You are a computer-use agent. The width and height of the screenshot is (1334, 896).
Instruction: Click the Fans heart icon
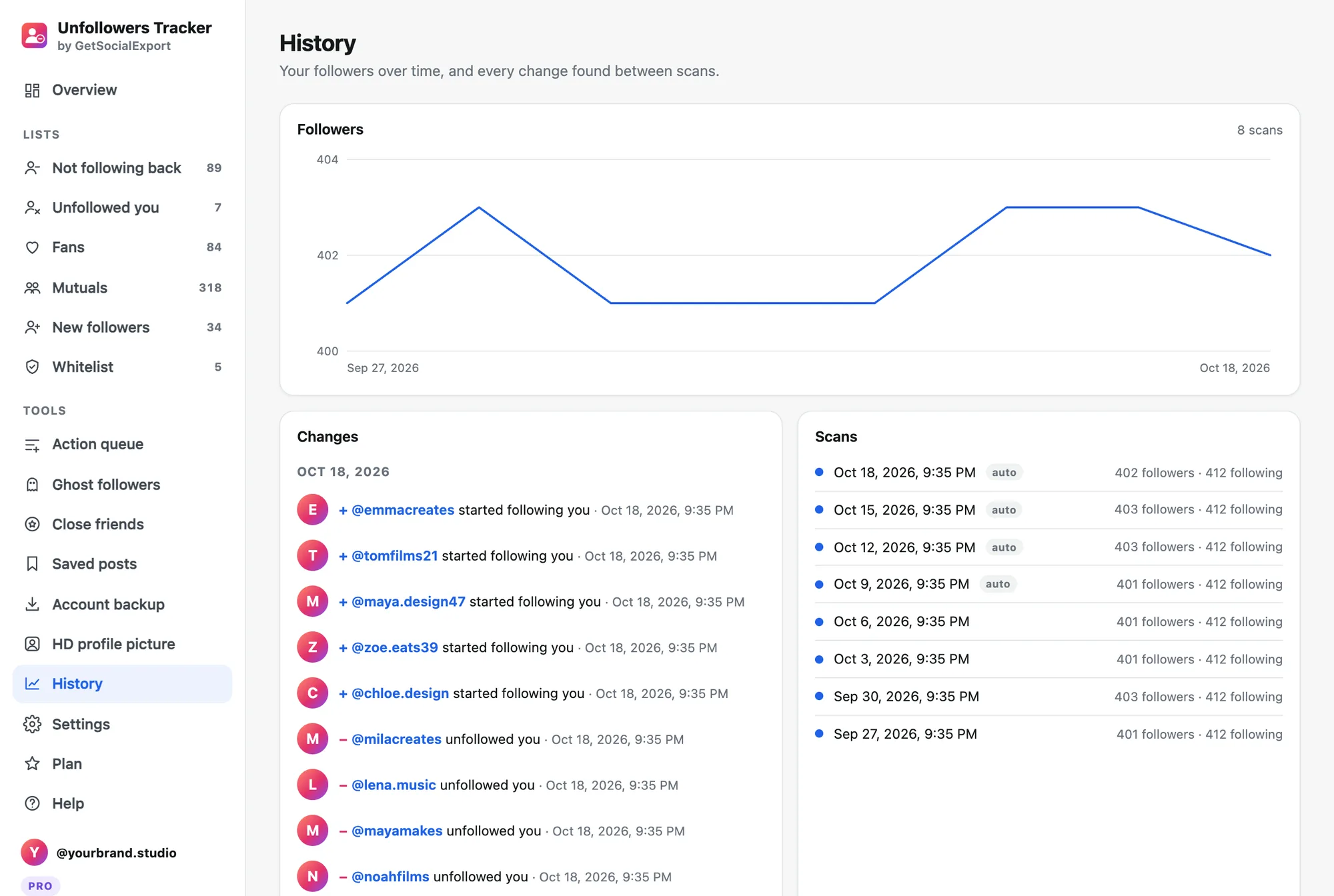coord(32,247)
